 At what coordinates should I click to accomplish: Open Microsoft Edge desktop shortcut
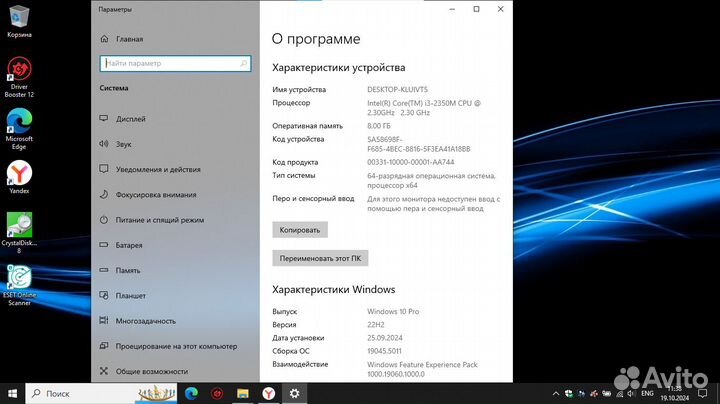point(19,129)
